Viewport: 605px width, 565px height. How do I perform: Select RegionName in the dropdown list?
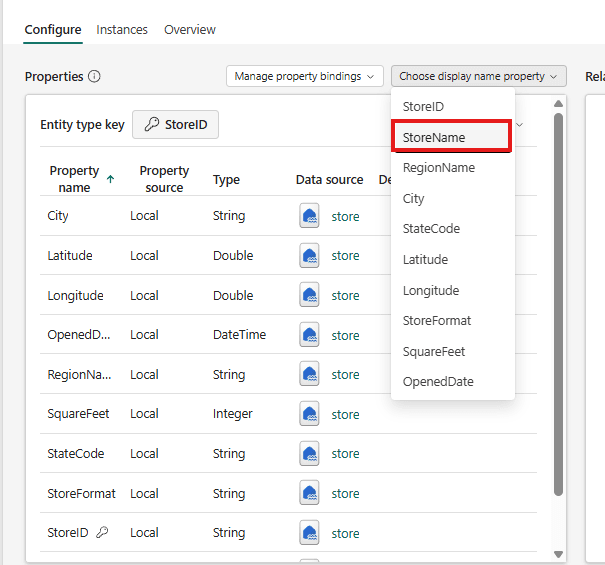point(453,167)
